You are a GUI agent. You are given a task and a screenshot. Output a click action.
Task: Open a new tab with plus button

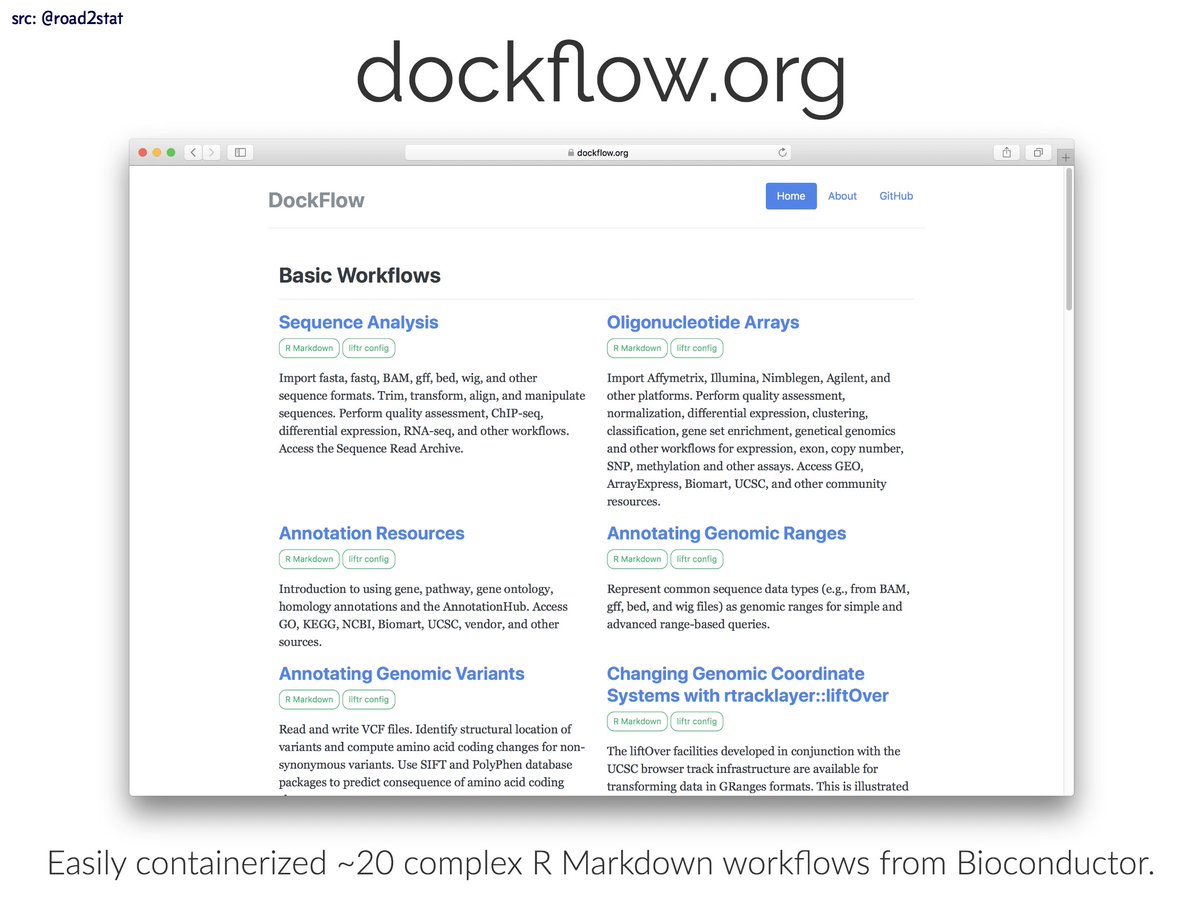click(x=1065, y=158)
